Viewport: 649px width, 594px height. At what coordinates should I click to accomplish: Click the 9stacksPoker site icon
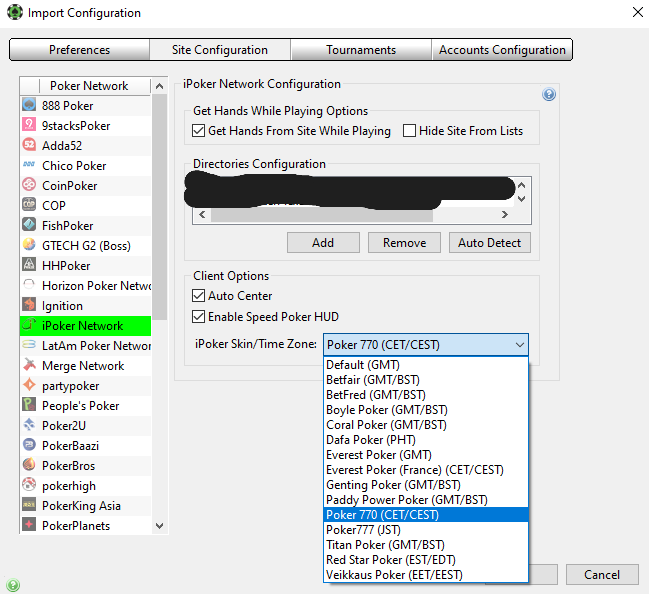pyautogui.click(x=29, y=125)
